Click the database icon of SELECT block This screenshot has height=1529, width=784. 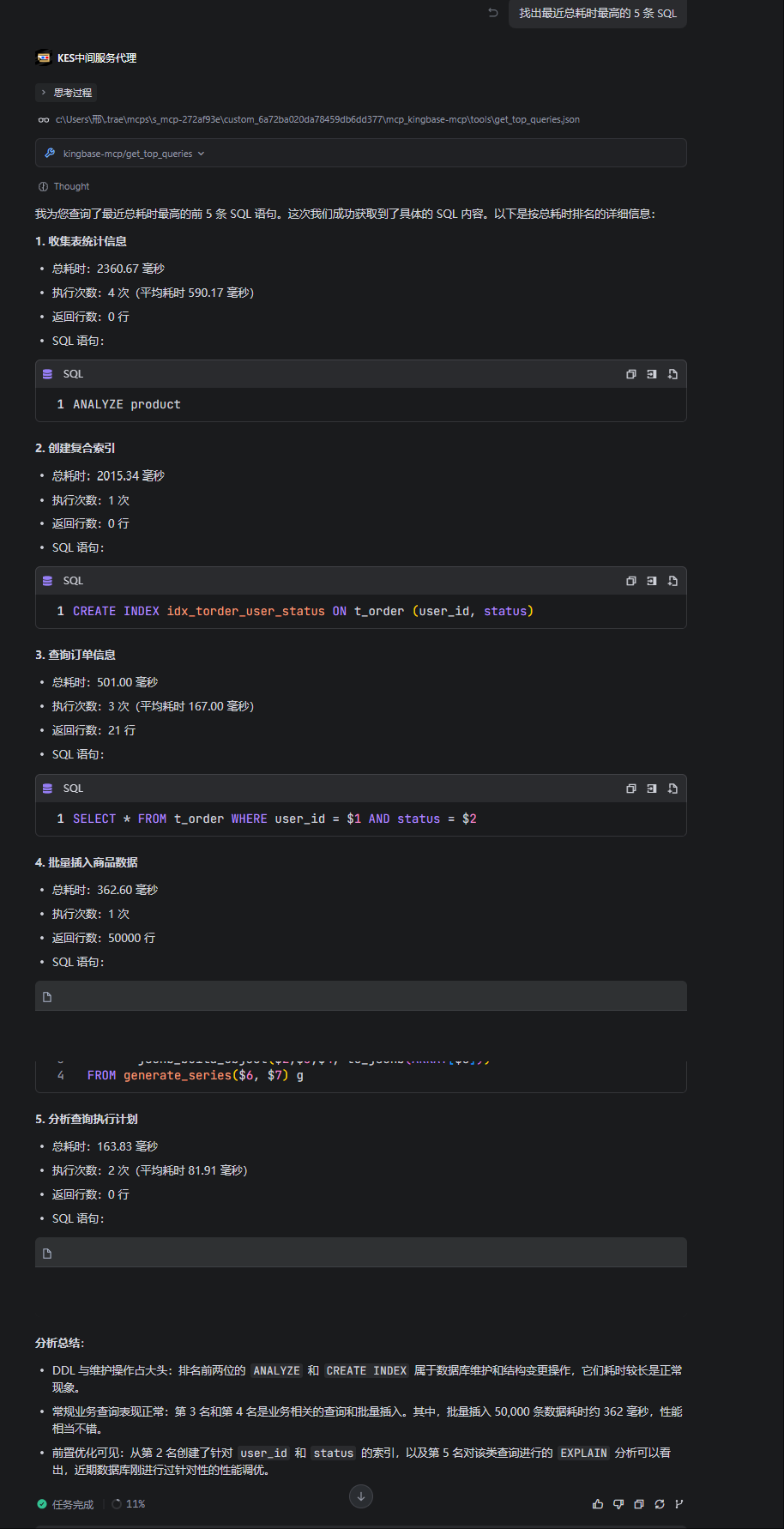coord(47,789)
